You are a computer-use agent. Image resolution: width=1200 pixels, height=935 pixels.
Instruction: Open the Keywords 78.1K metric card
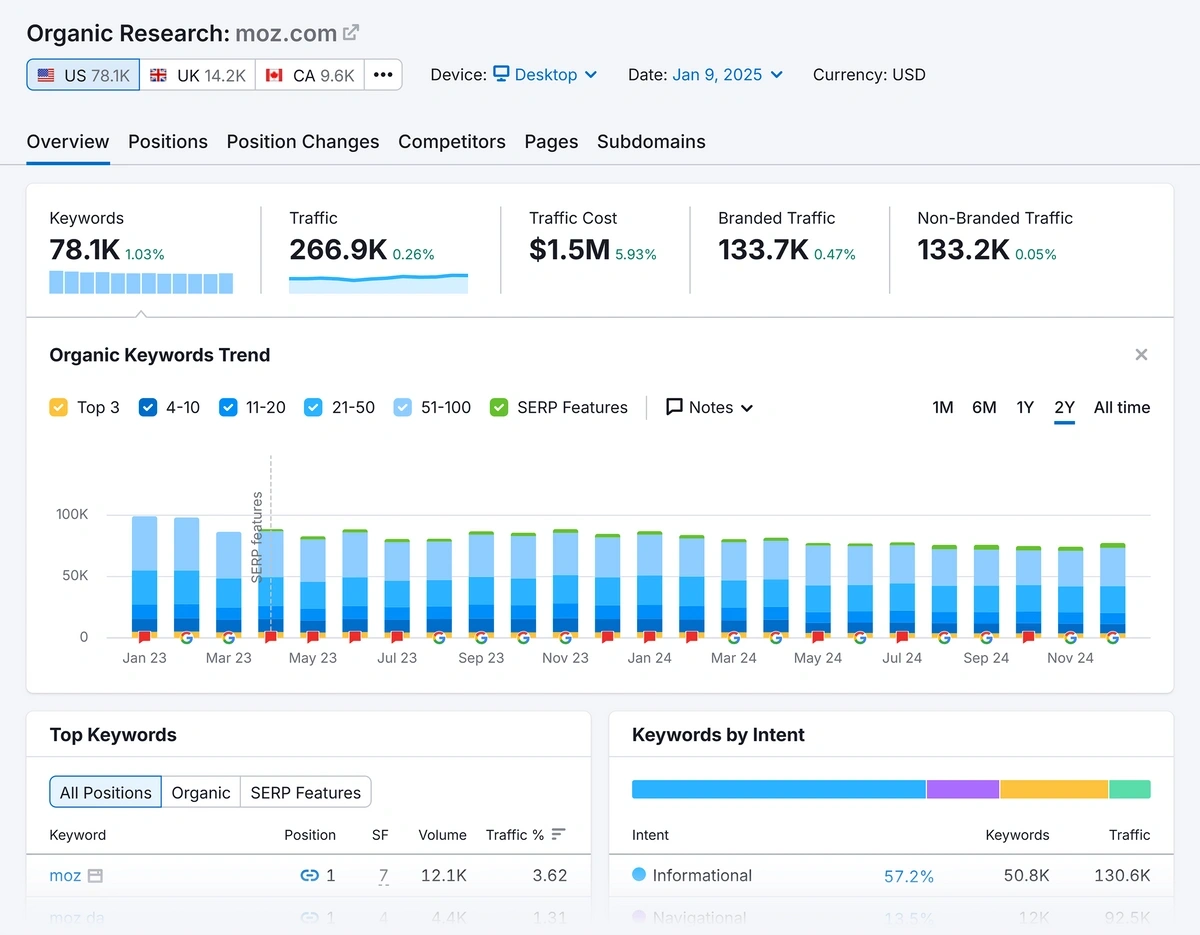(x=141, y=250)
